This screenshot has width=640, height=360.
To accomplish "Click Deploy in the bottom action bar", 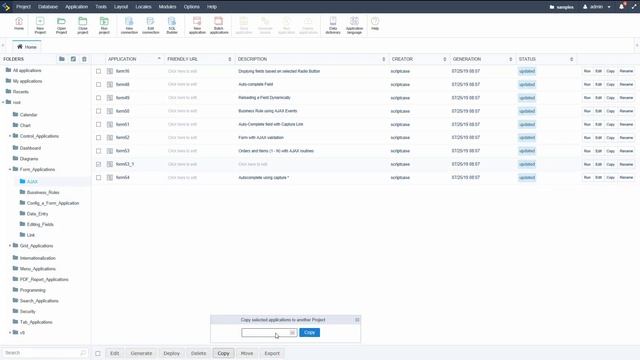I will (171, 353).
